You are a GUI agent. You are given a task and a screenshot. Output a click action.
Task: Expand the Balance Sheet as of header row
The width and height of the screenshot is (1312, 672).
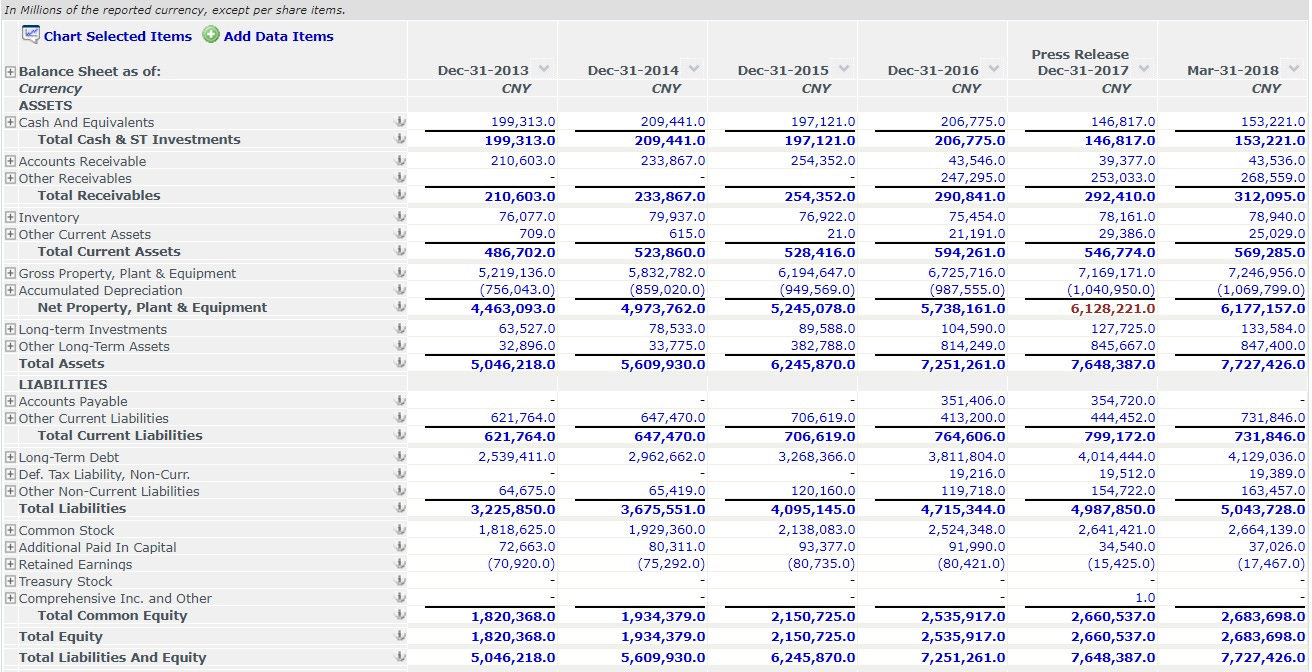pyautogui.click(x=11, y=72)
